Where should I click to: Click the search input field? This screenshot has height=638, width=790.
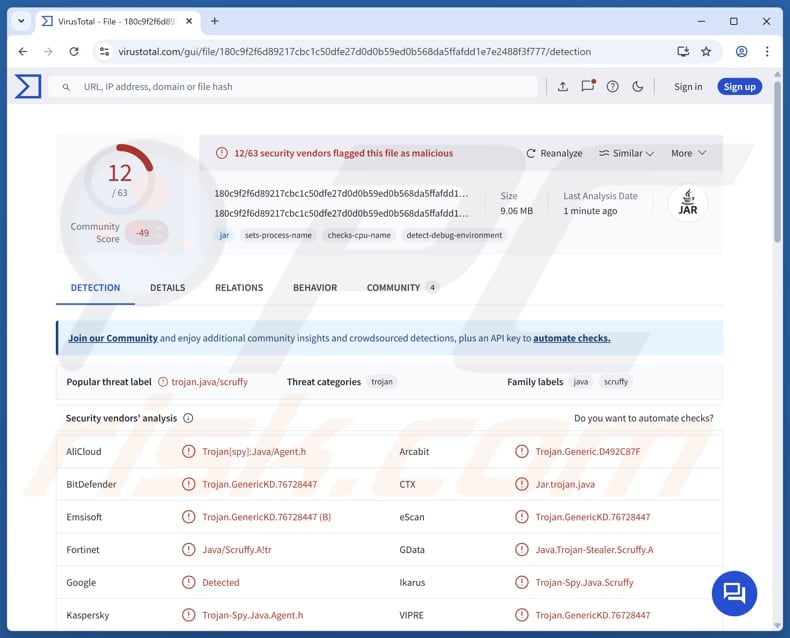point(293,87)
